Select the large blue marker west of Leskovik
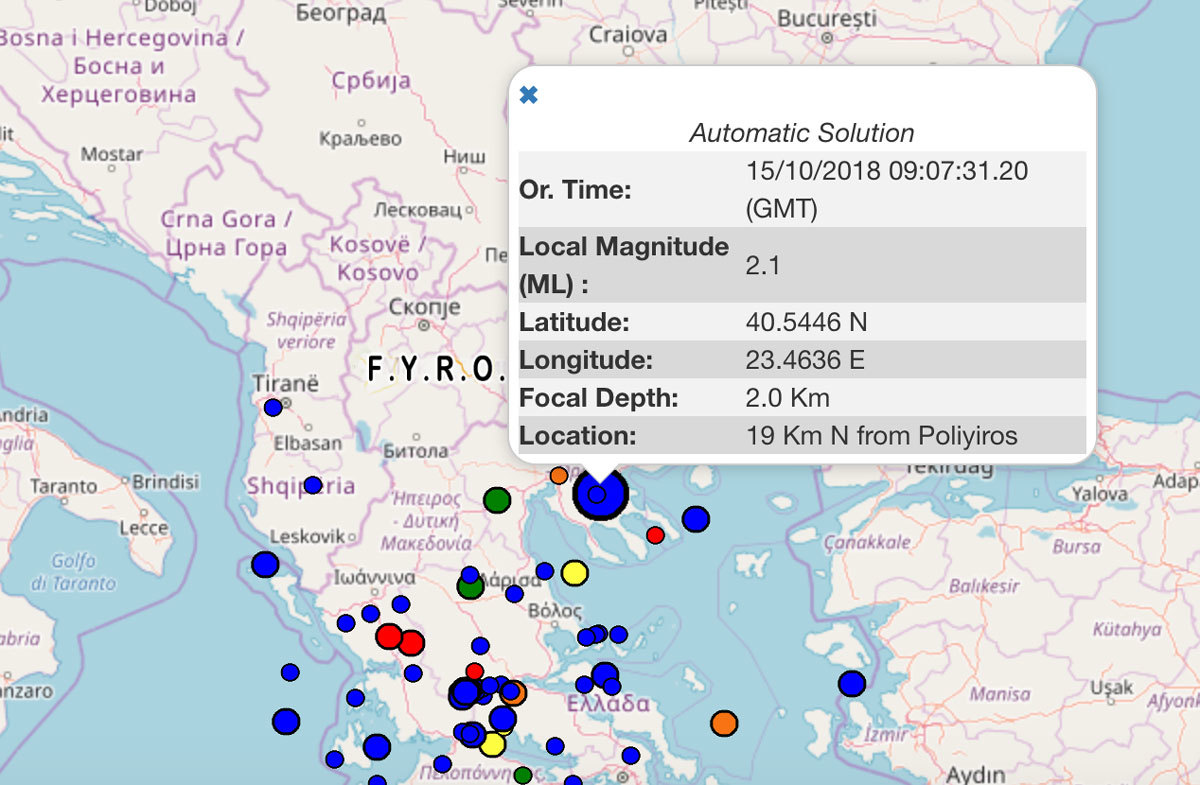 pos(265,564)
